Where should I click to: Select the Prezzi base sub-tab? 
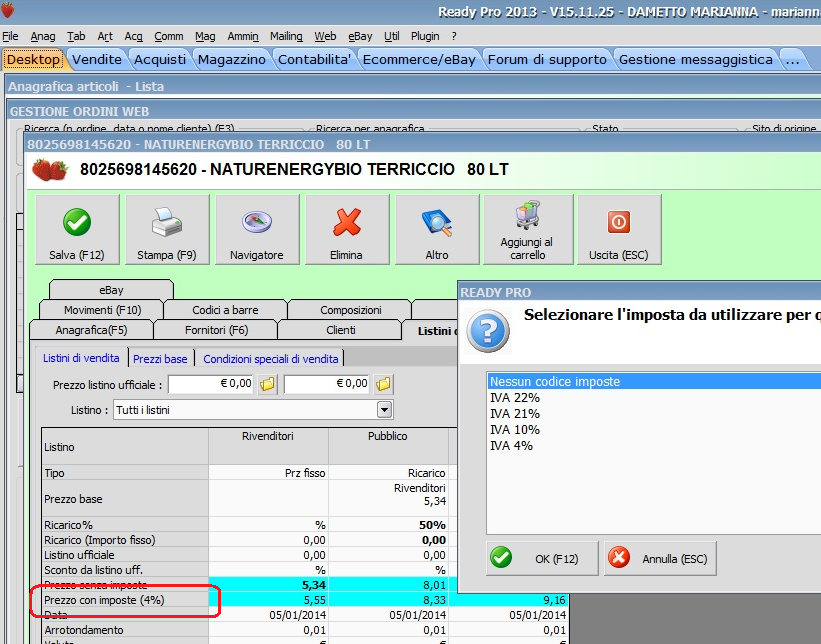tap(160, 359)
